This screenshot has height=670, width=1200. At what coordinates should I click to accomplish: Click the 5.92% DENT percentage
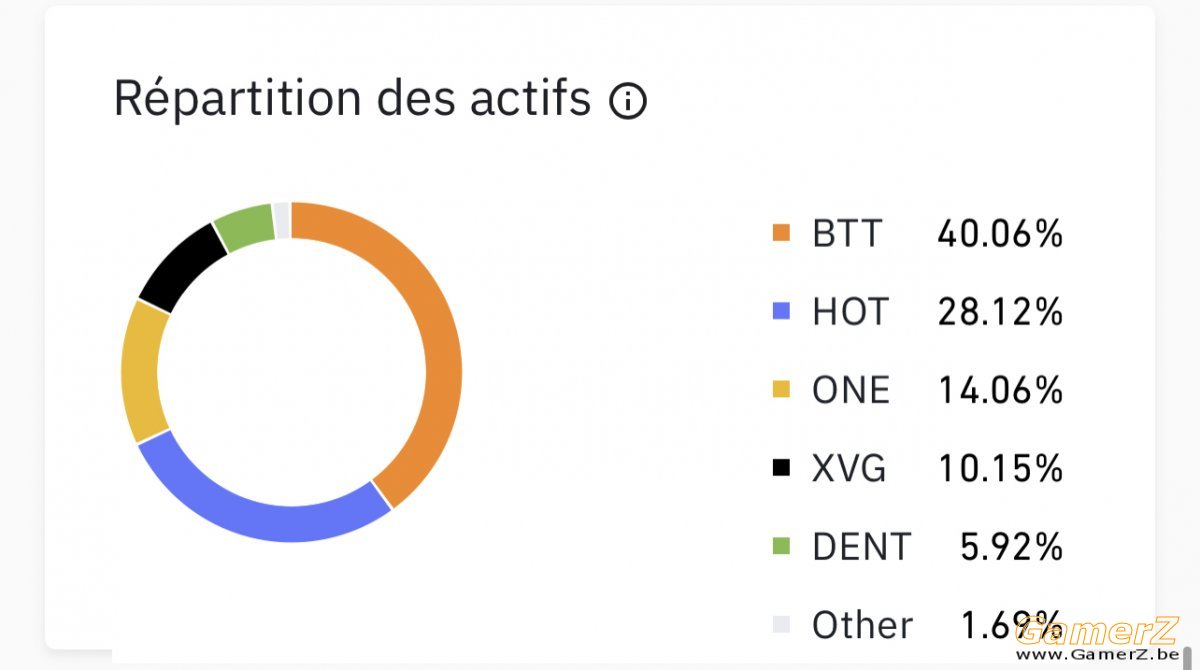[x=1011, y=547]
